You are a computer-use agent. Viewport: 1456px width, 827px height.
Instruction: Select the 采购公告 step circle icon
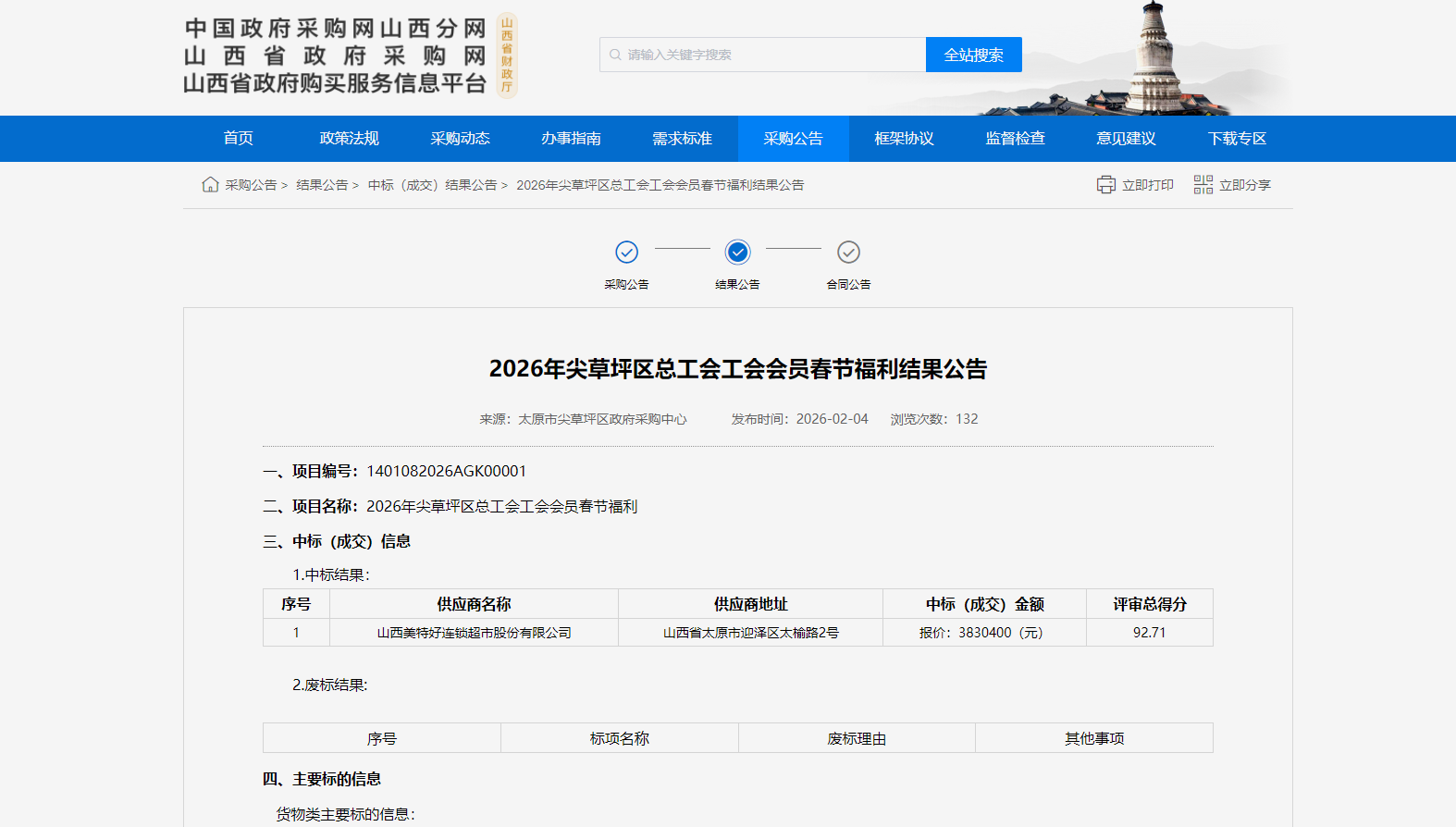(626, 252)
